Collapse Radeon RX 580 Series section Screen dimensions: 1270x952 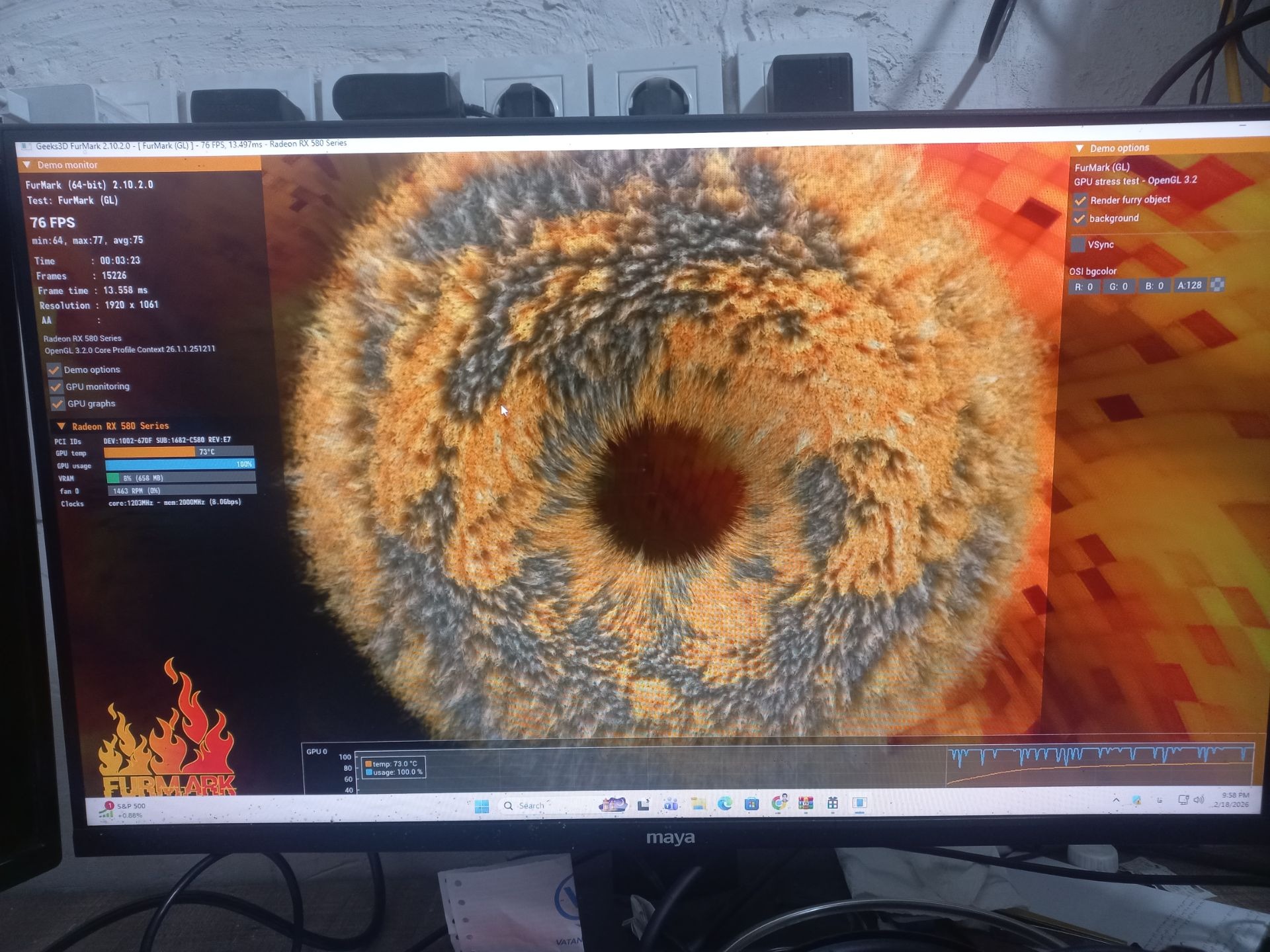[61, 426]
